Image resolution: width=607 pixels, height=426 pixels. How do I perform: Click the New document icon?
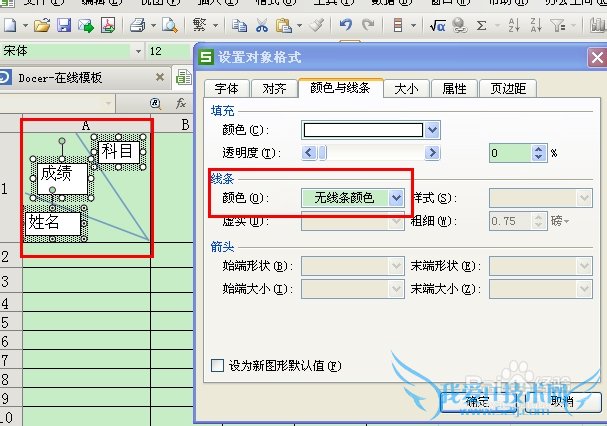coord(9,26)
